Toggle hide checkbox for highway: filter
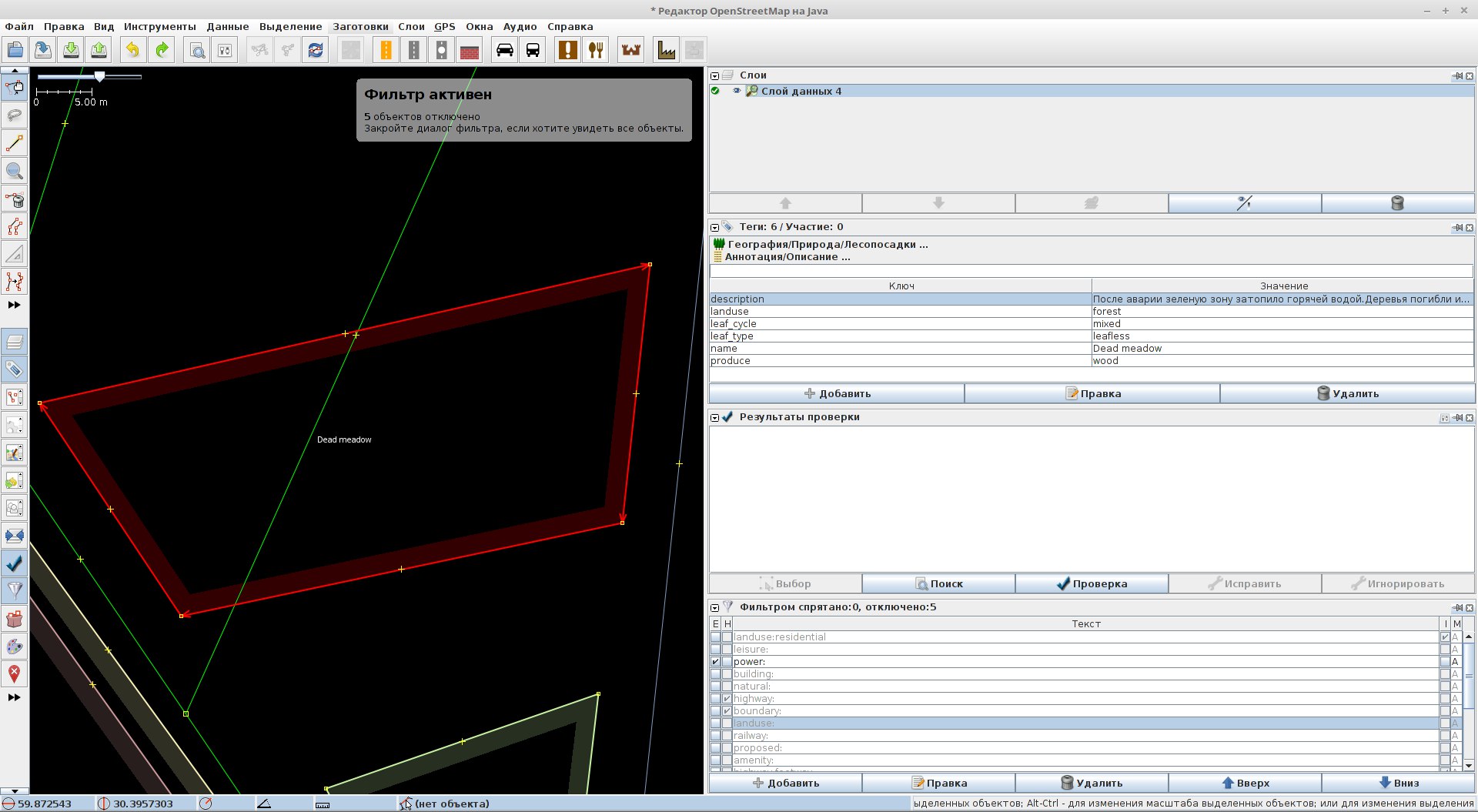The height and width of the screenshot is (812, 1478). click(727, 699)
